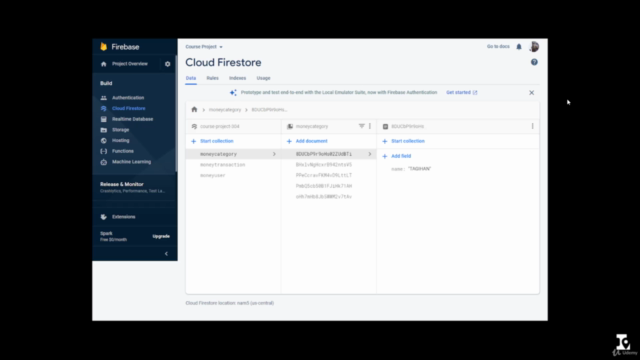The image size is (640, 360).
Task: Switch to the Rules tab
Action: click(212, 78)
